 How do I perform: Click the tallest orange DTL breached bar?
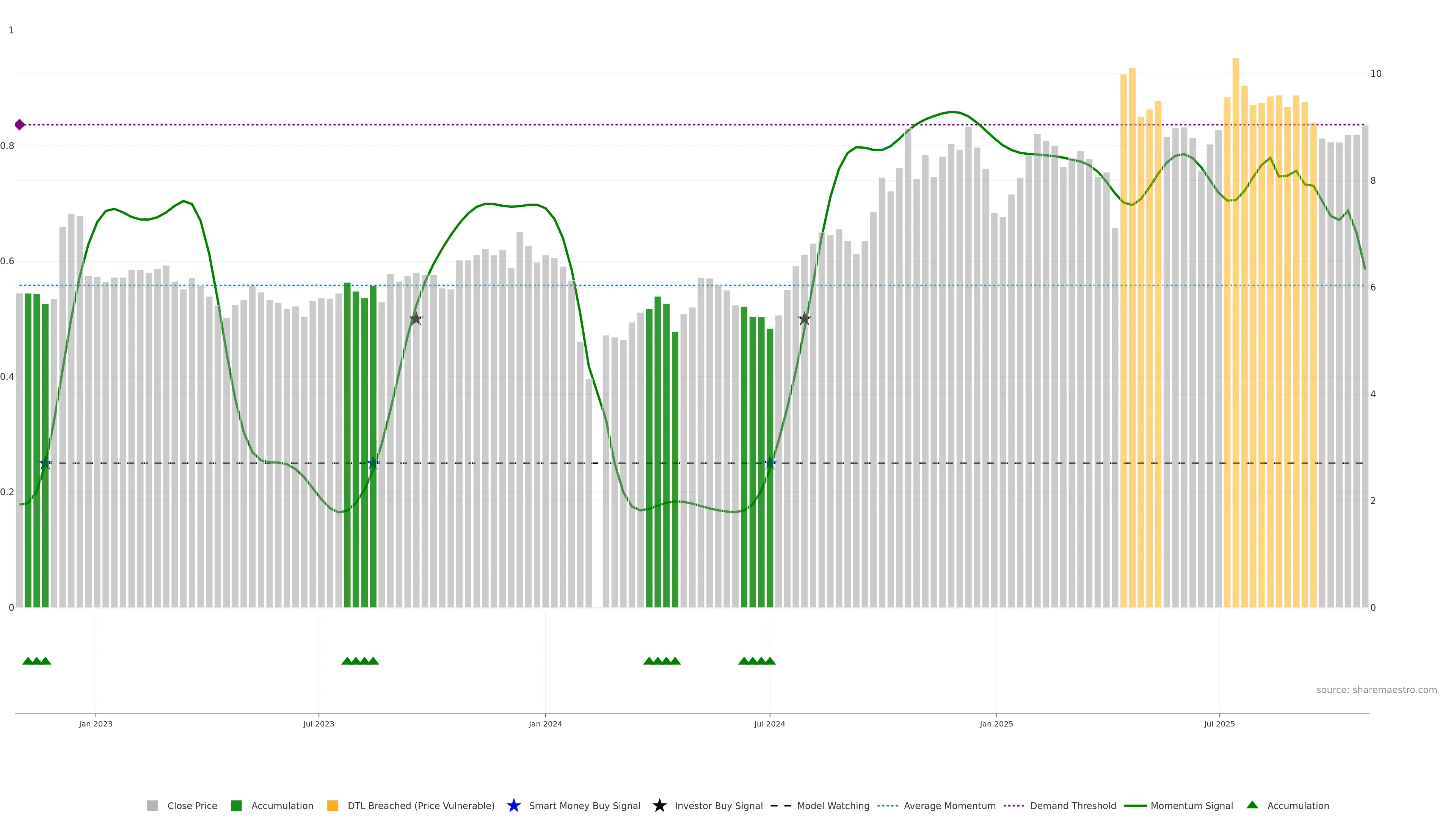coord(1236,339)
